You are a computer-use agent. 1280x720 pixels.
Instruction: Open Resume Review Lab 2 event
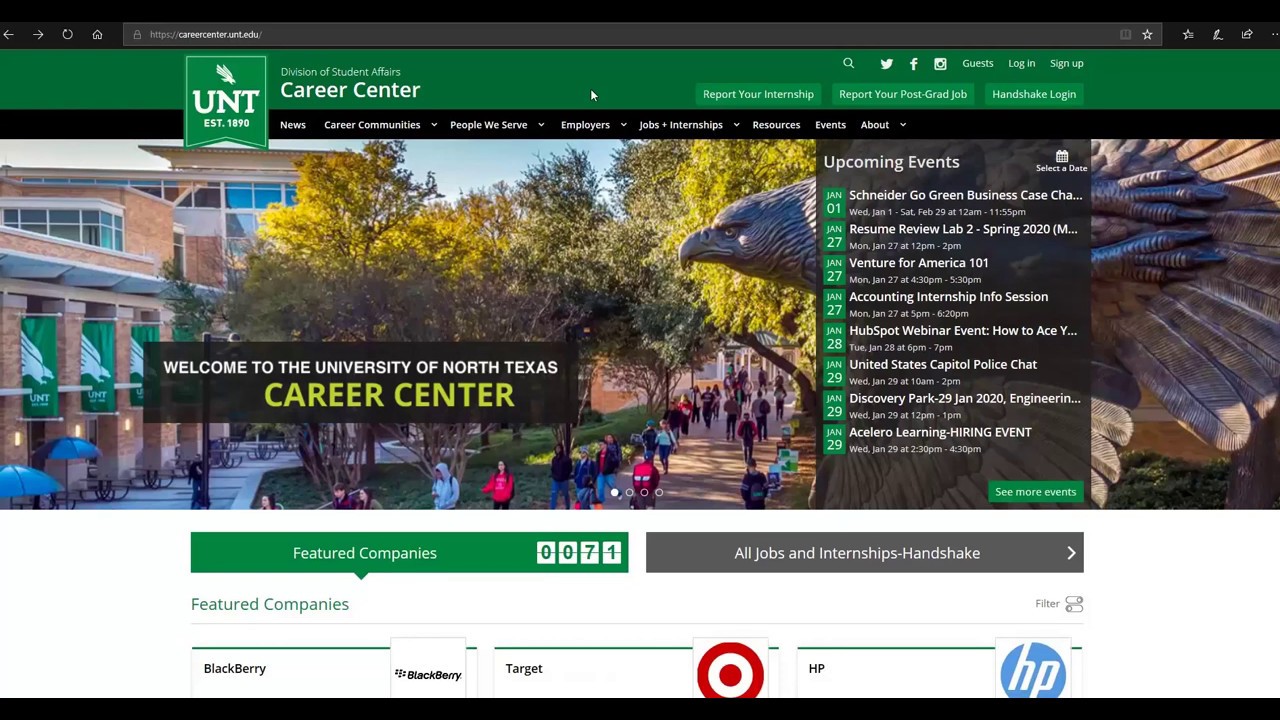point(963,229)
